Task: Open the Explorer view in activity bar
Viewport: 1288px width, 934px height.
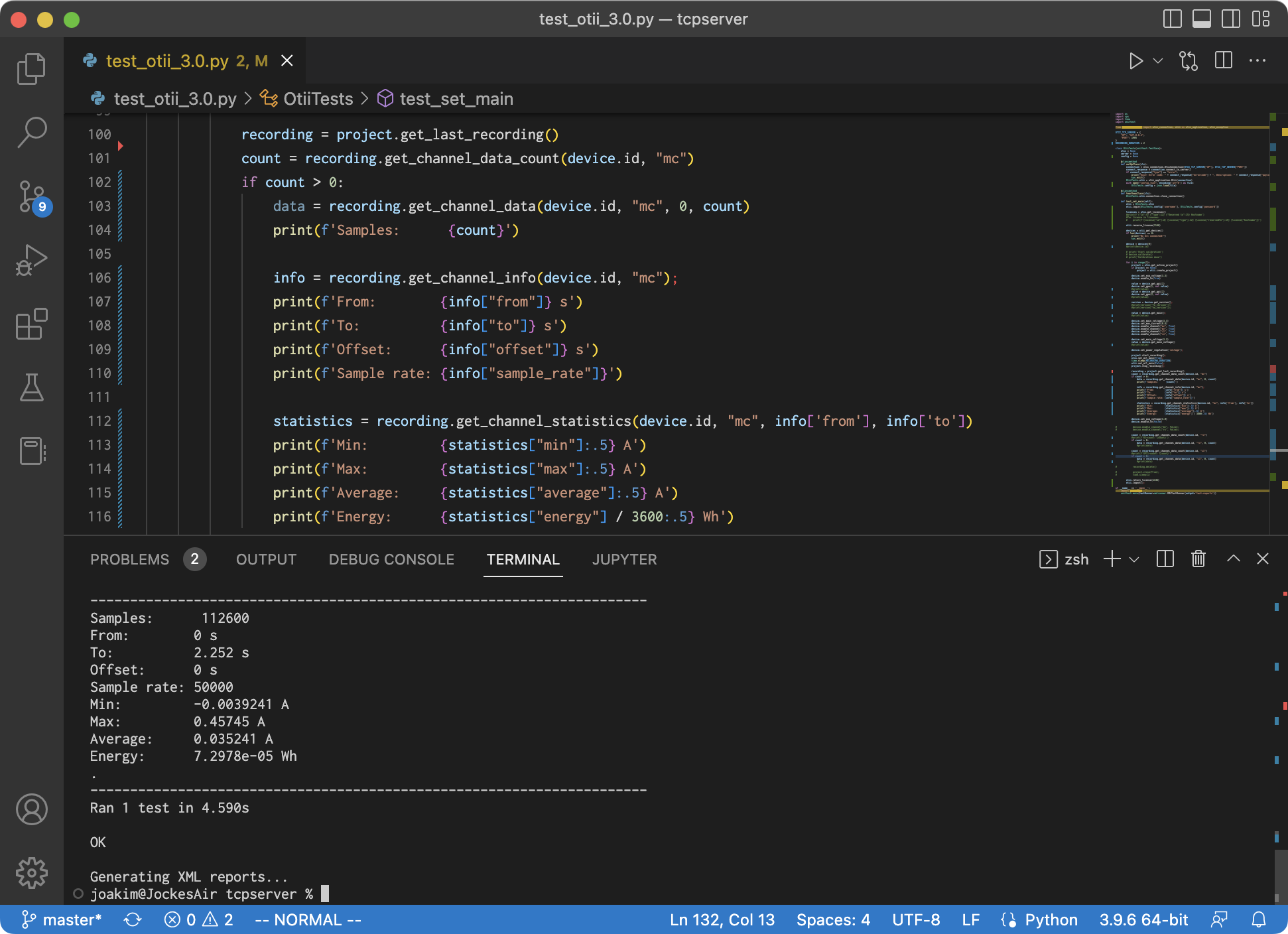Action: tap(31, 69)
